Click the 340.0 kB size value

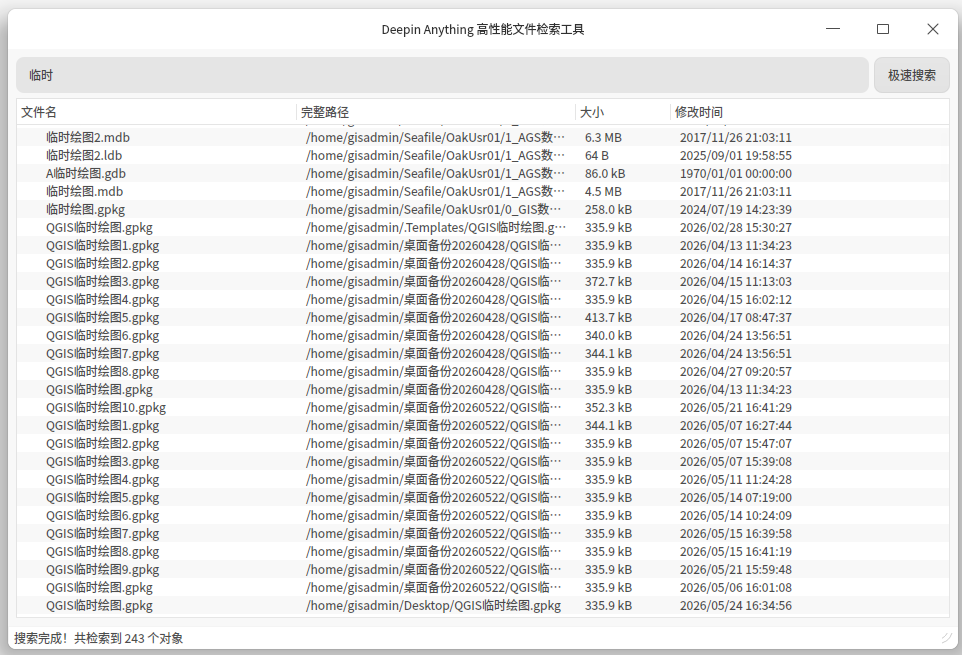[609, 335]
